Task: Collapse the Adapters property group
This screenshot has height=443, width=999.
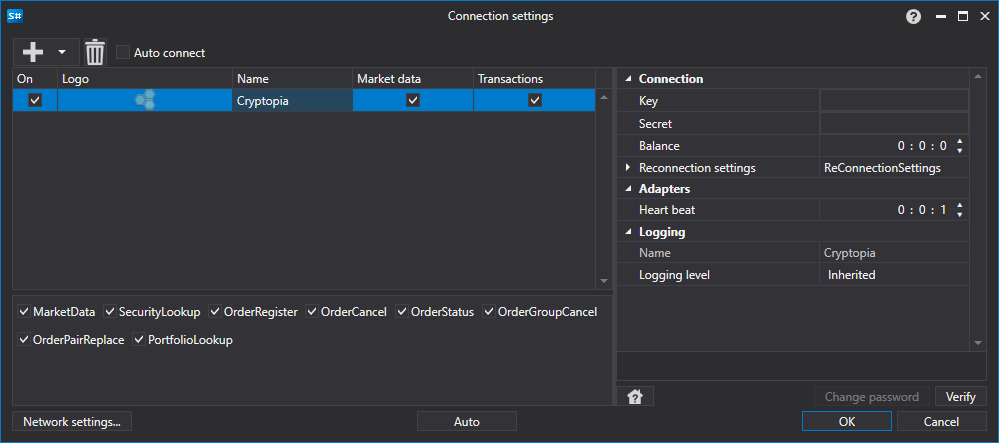Action: coord(628,189)
